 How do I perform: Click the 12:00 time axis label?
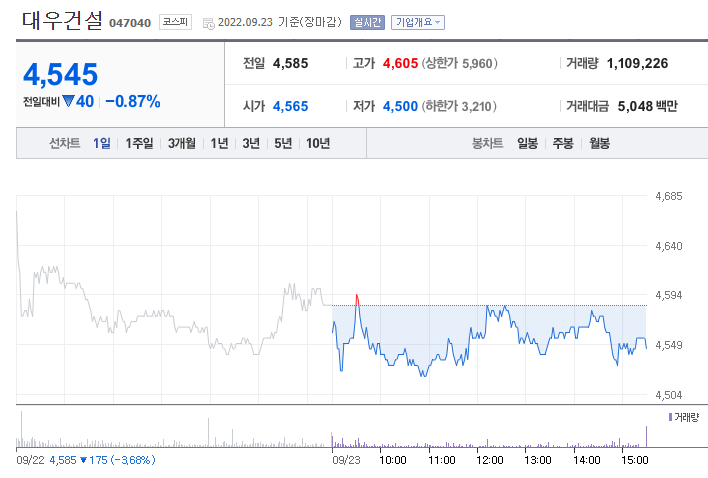click(489, 460)
